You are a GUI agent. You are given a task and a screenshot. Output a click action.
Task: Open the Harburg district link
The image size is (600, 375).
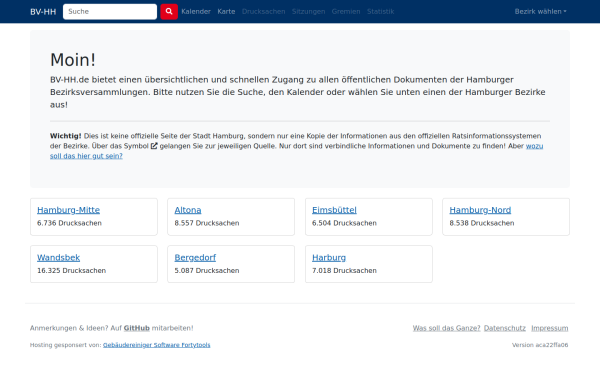tap(329, 258)
